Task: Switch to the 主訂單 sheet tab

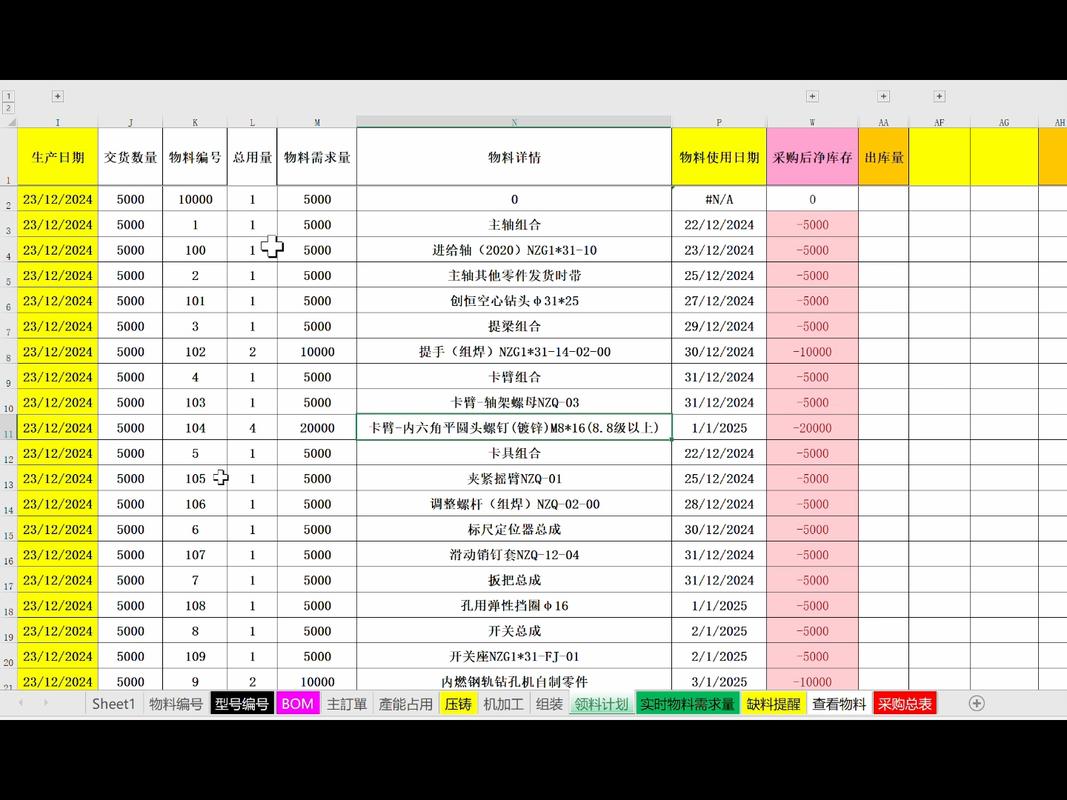Action: [x=346, y=704]
